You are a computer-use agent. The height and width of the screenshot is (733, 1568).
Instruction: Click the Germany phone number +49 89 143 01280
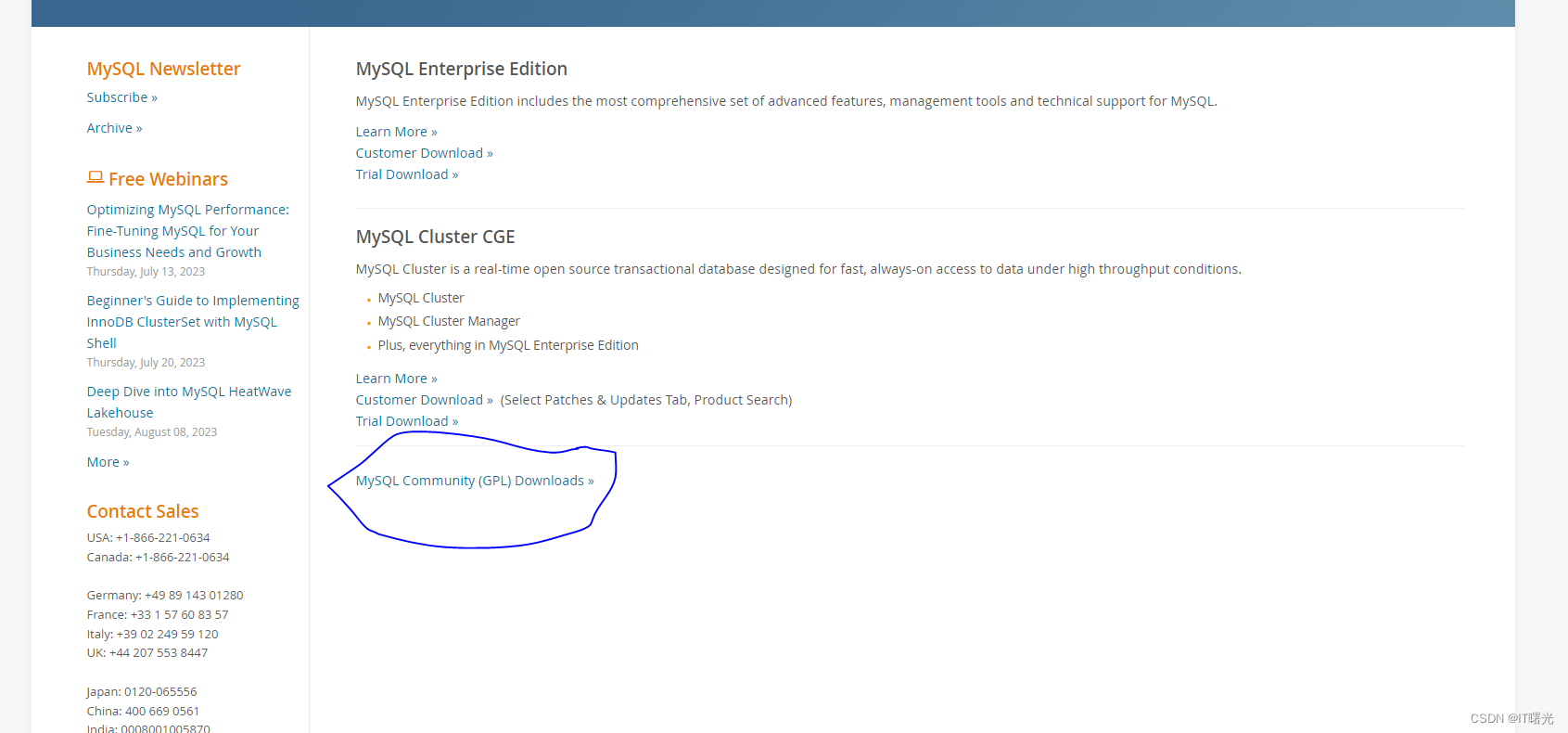click(x=194, y=596)
